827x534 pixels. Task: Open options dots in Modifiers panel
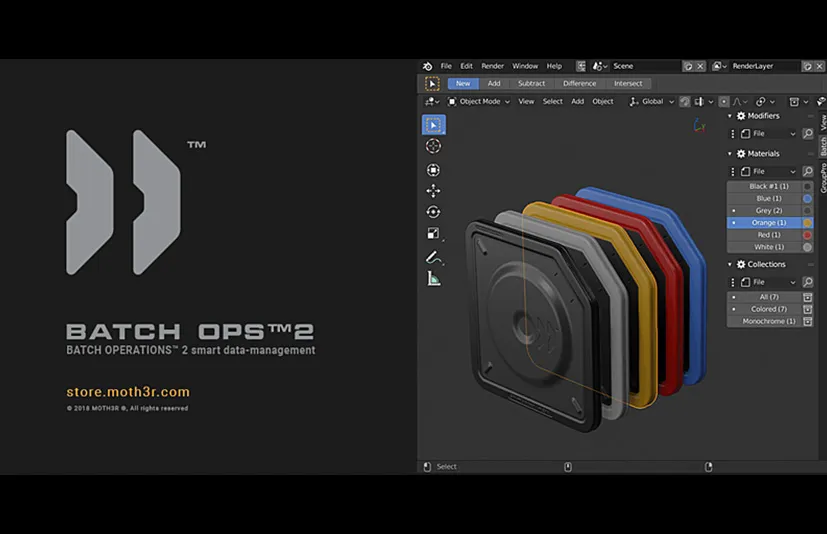point(732,134)
